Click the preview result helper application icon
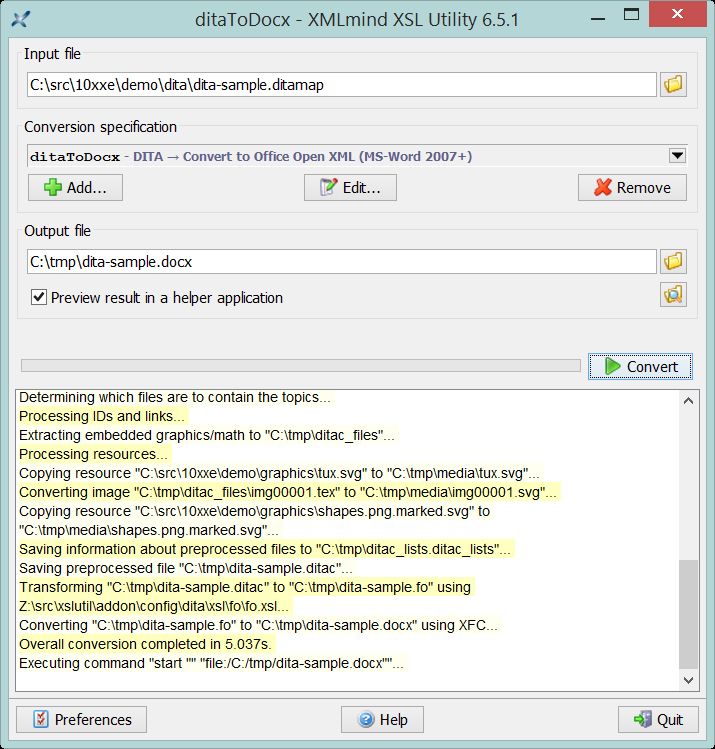The image size is (715, 749). 673,294
